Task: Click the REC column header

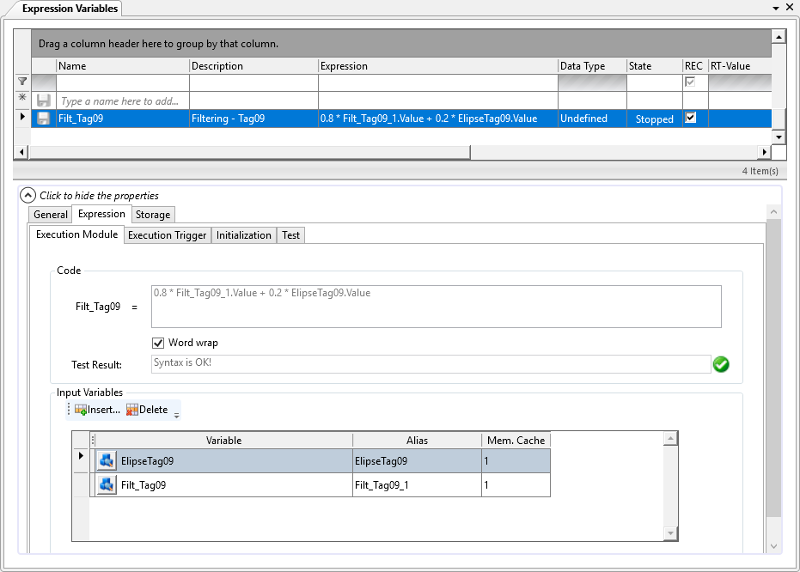Action: tap(695, 66)
